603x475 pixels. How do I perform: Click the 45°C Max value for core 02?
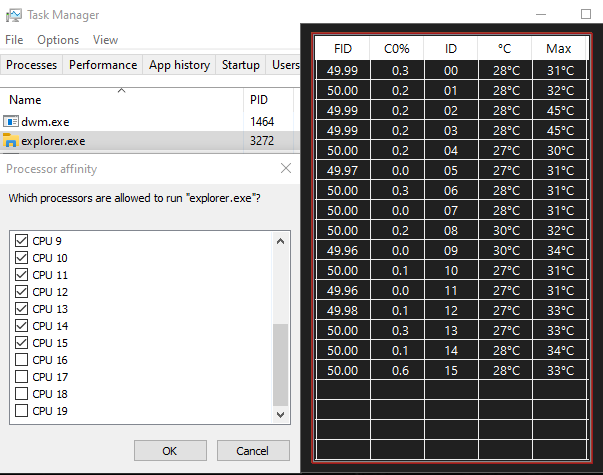560,110
